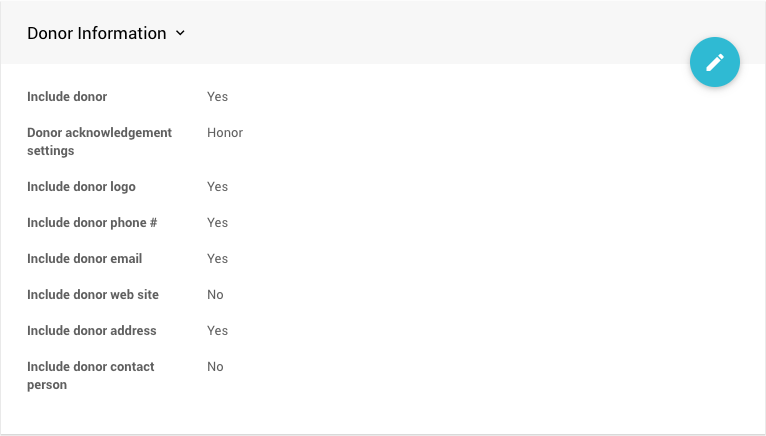Viewport: 766px width, 436px height.
Task: Click the Donor Information section title
Action: click(97, 33)
